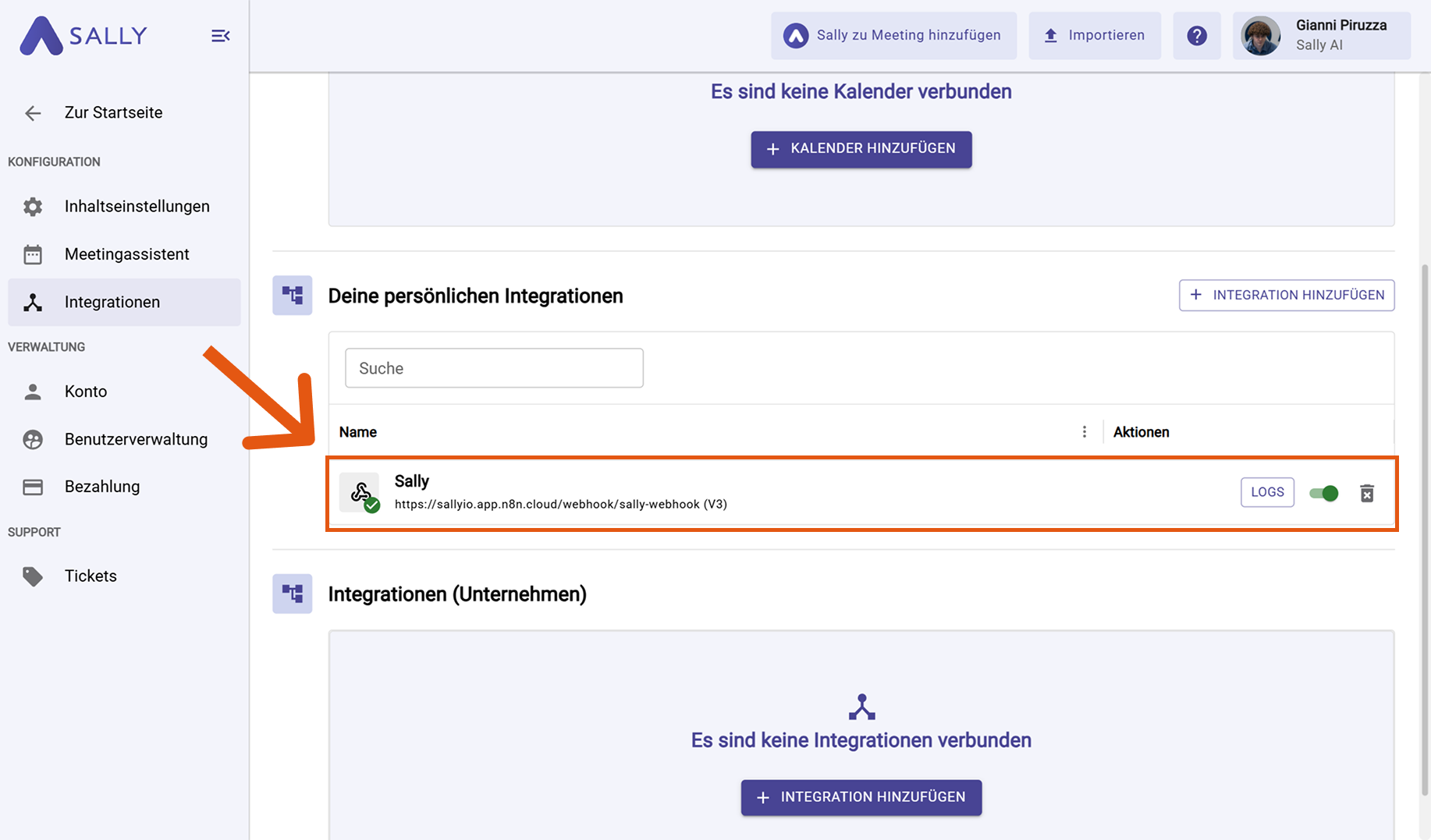This screenshot has height=840, width=1431.
Task: Open LOGS for Sally webhook
Action: pos(1267,492)
